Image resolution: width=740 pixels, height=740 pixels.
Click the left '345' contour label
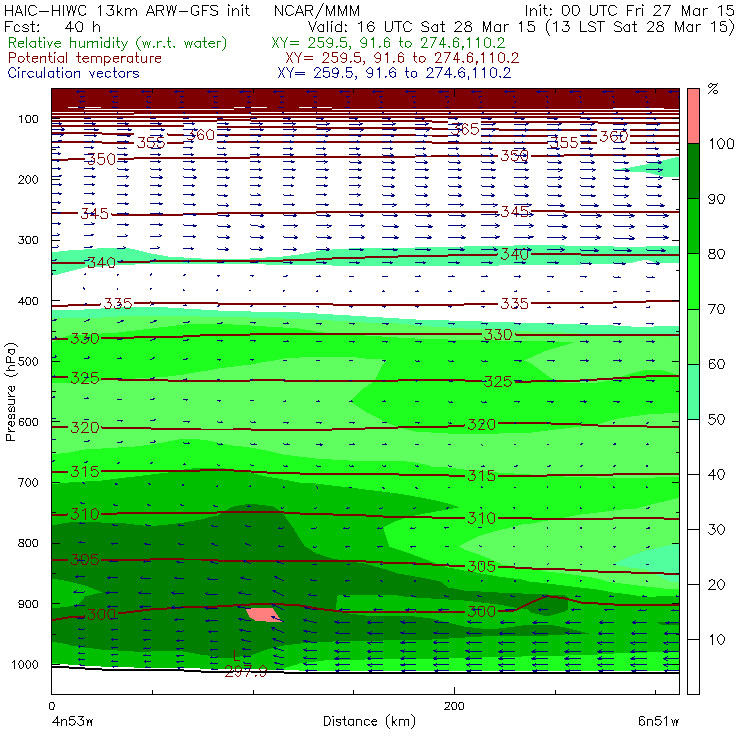click(x=95, y=214)
